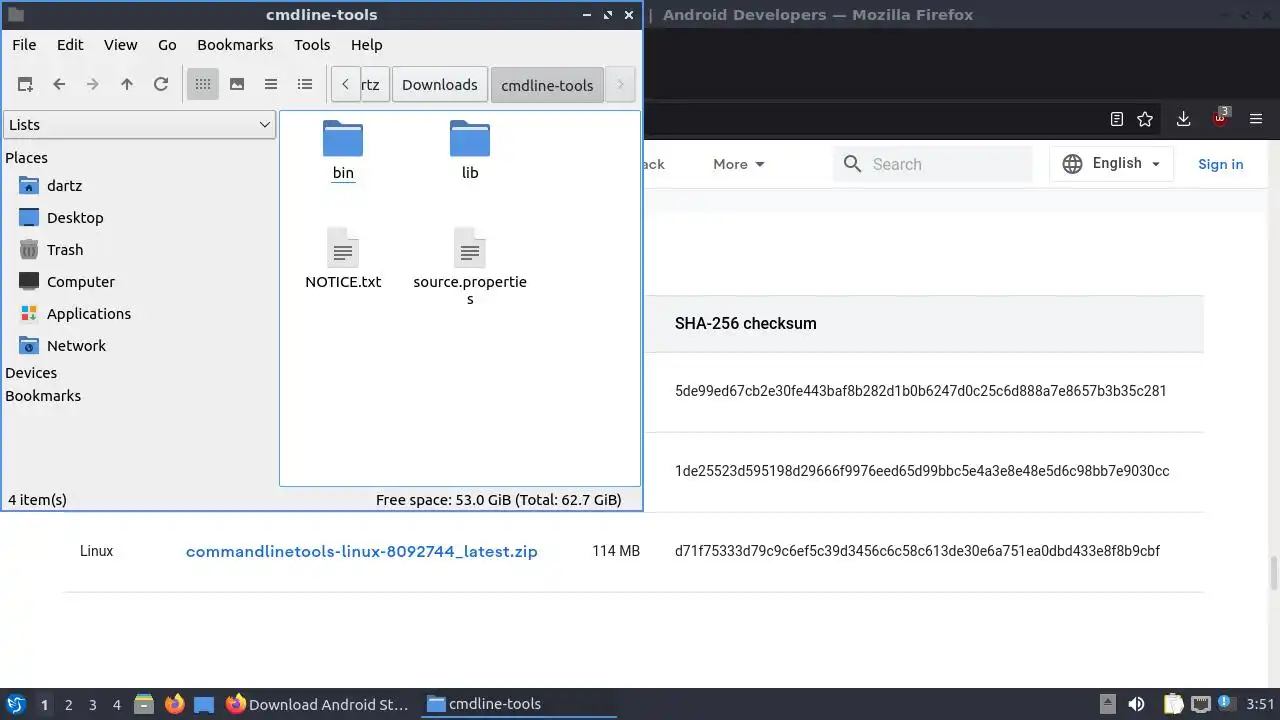Select the bin folder
Viewport: 1280px width, 720px height.
(343, 150)
